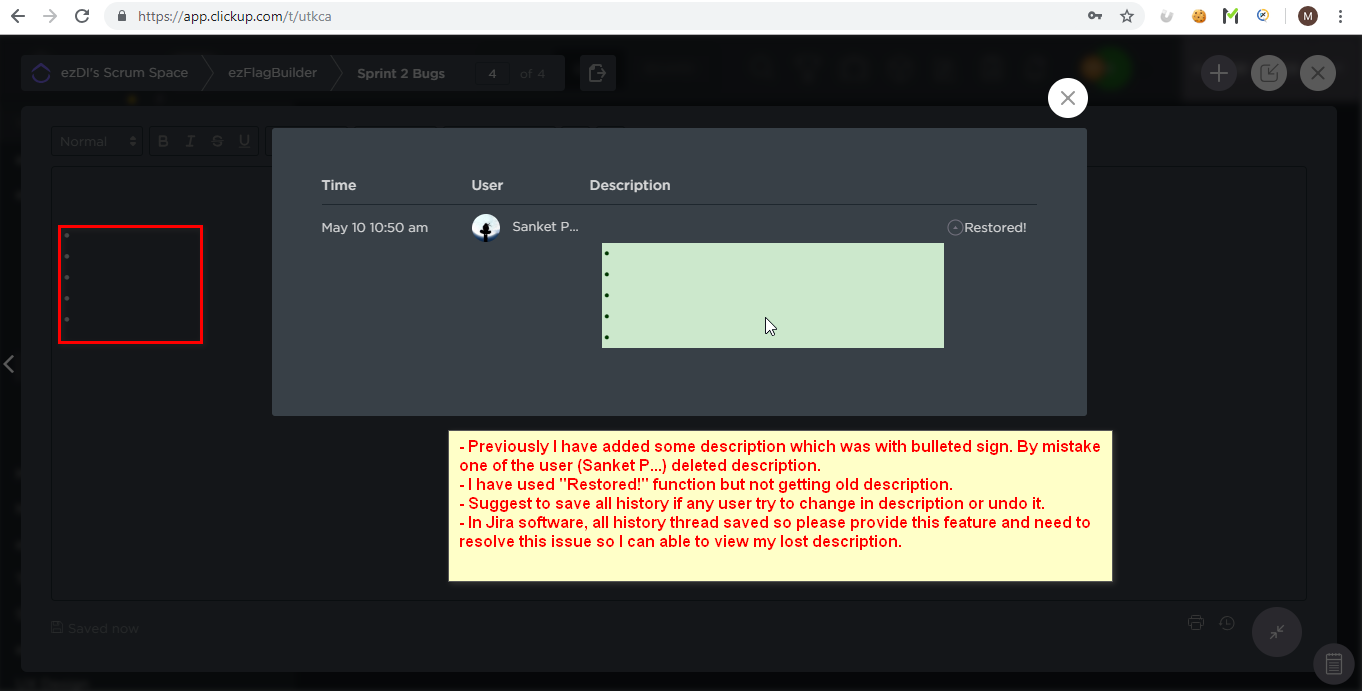Reload the ClickUp page

tap(82, 16)
